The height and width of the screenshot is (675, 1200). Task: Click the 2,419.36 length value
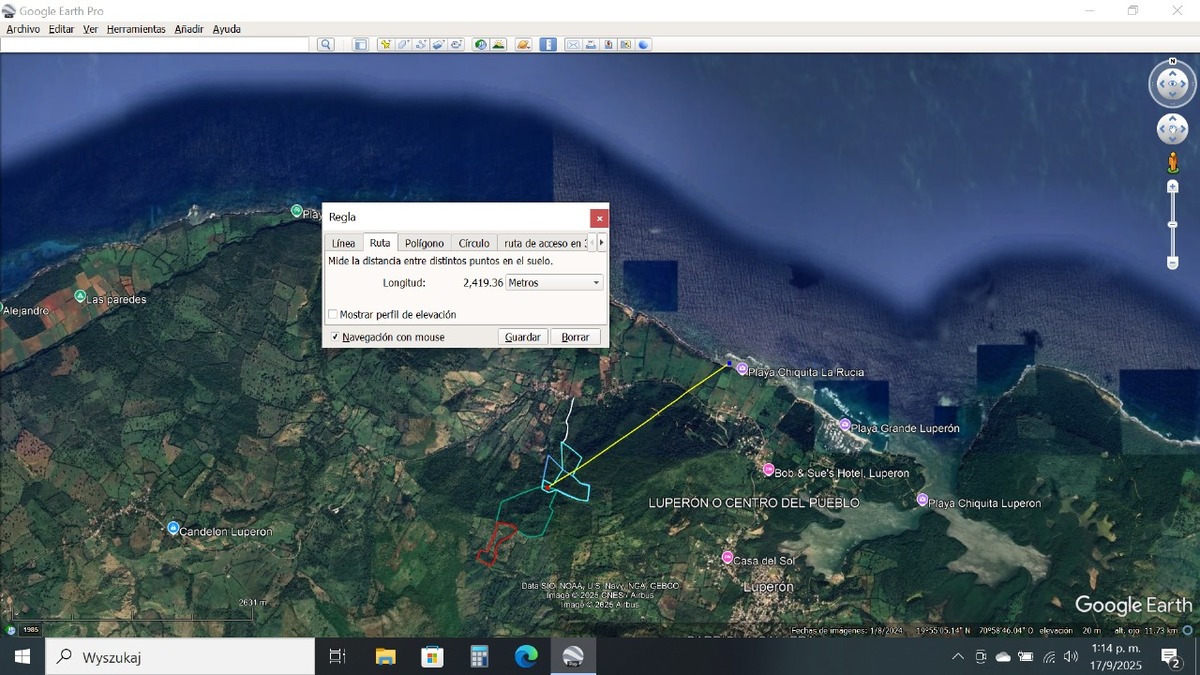click(x=483, y=283)
